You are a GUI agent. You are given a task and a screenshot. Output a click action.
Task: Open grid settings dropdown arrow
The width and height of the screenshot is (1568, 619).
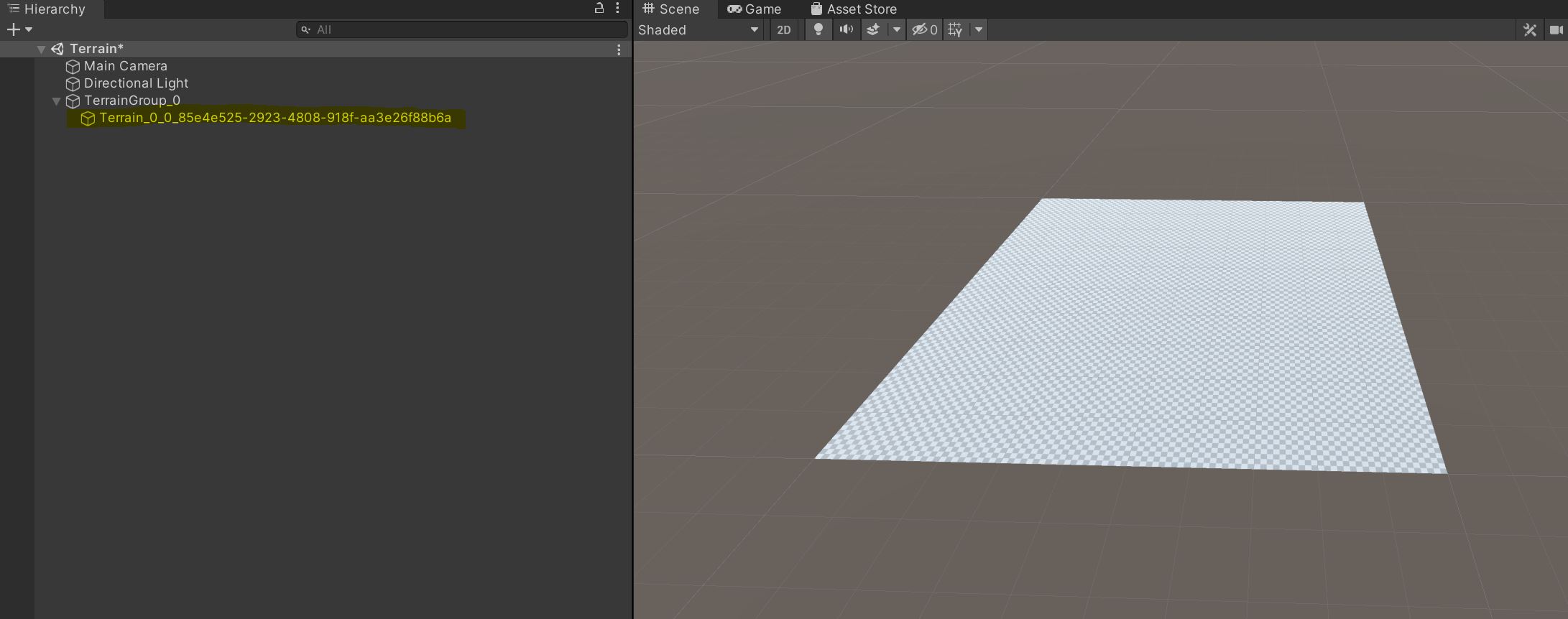point(978,29)
